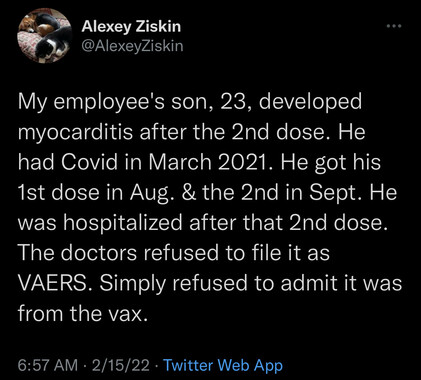Open the three-dot more options menu

pyautogui.click(x=394, y=26)
